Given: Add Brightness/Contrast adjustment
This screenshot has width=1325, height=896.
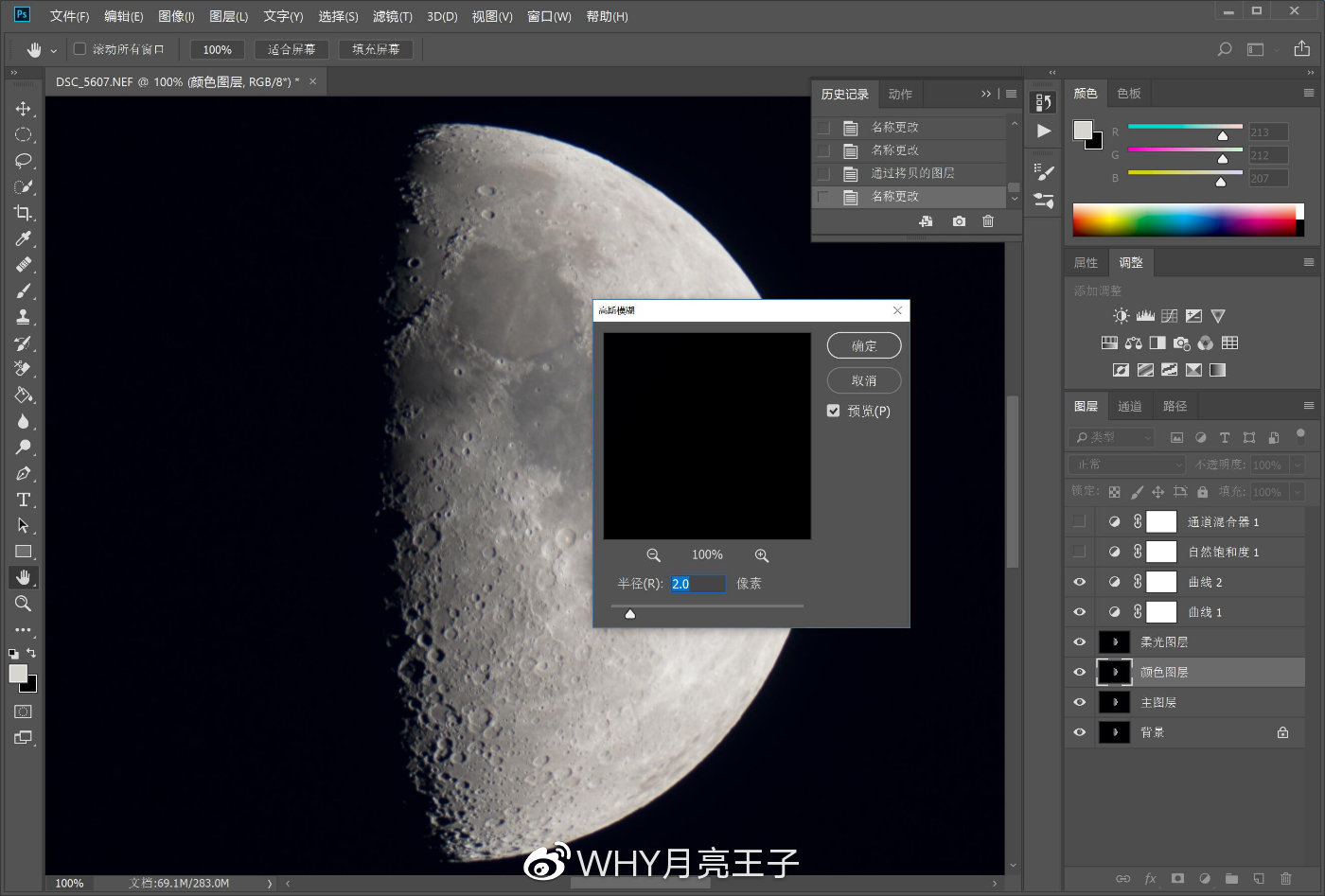Looking at the screenshot, I should click(1121, 316).
